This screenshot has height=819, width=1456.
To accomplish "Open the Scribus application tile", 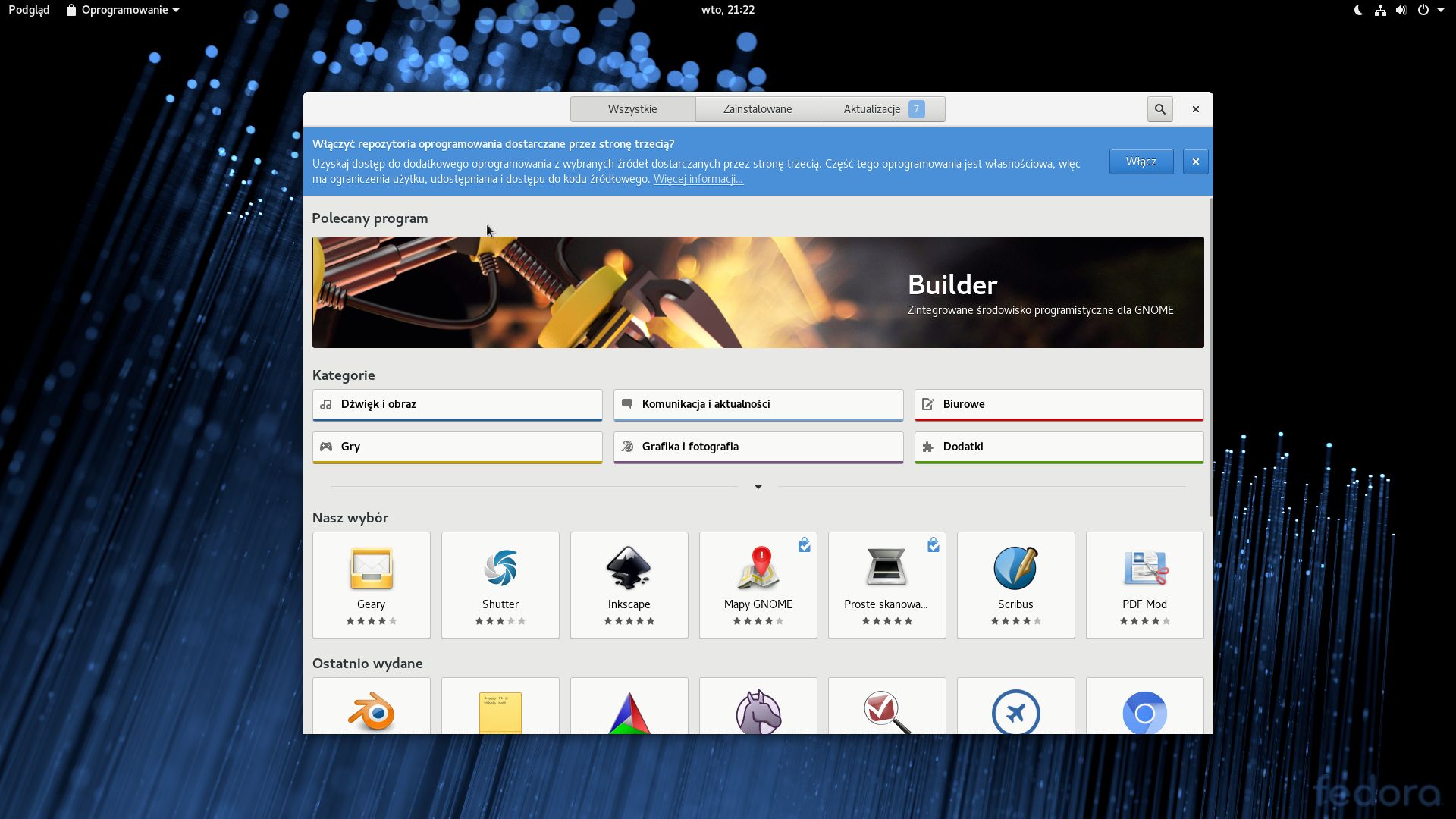I will (1015, 585).
